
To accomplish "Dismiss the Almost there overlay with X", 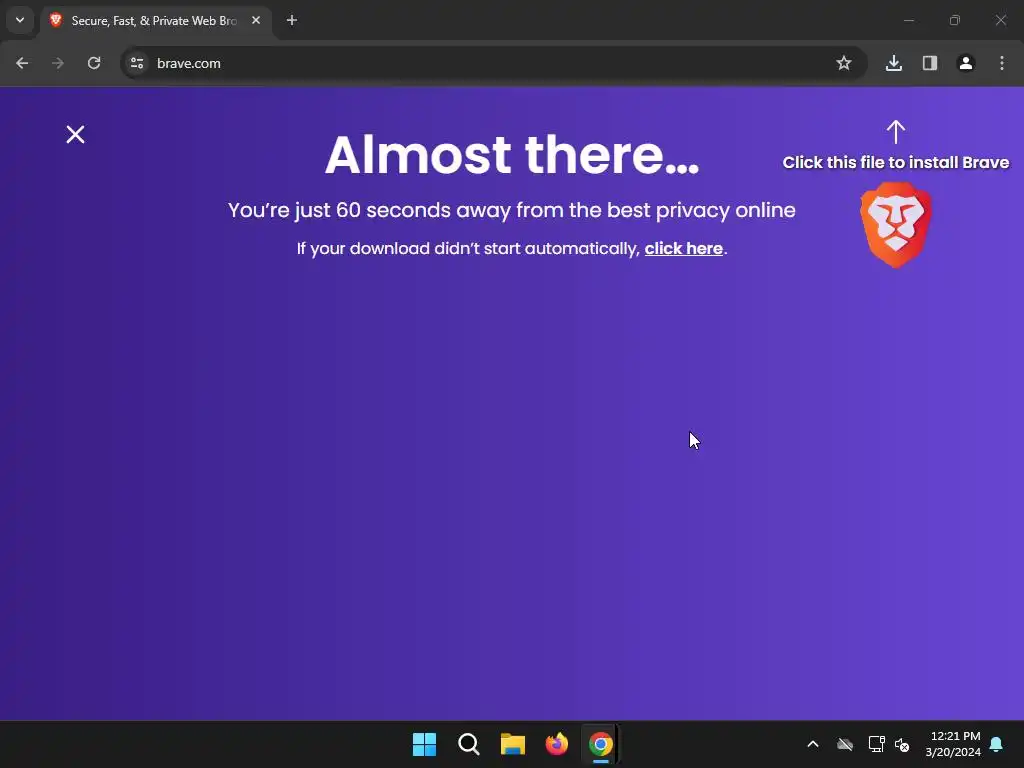I will (x=75, y=135).
